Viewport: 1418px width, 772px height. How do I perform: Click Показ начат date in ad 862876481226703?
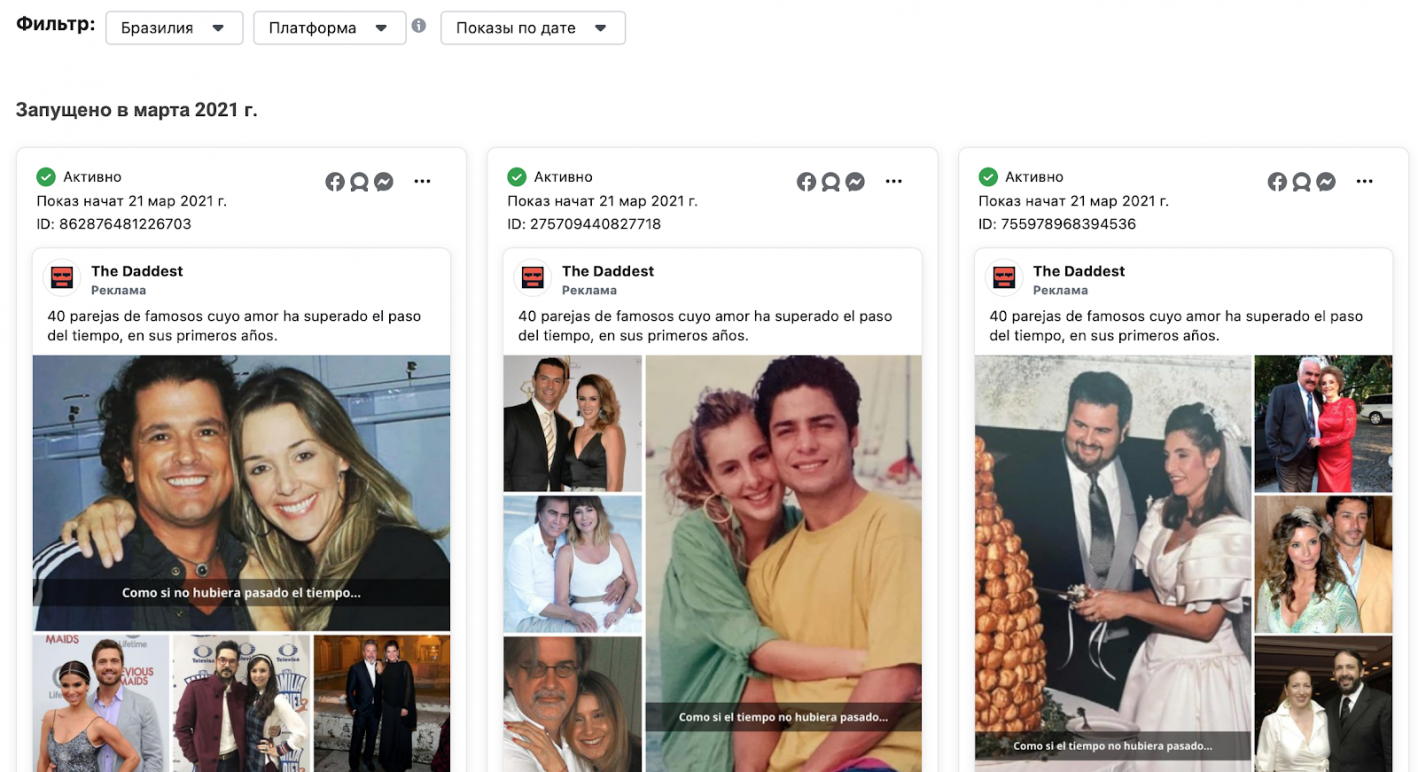click(132, 201)
